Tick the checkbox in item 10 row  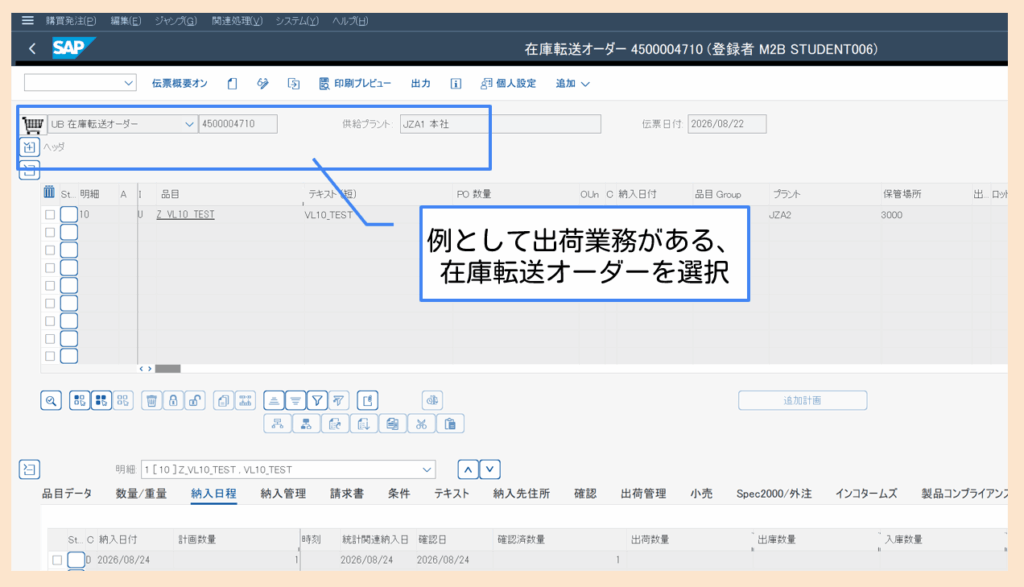[x=50, y=214]
